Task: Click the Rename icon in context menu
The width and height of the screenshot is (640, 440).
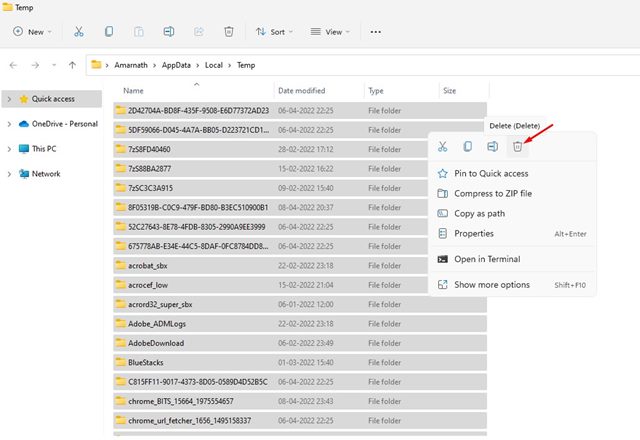Action: pyautogui.click(x=493, y=147)
